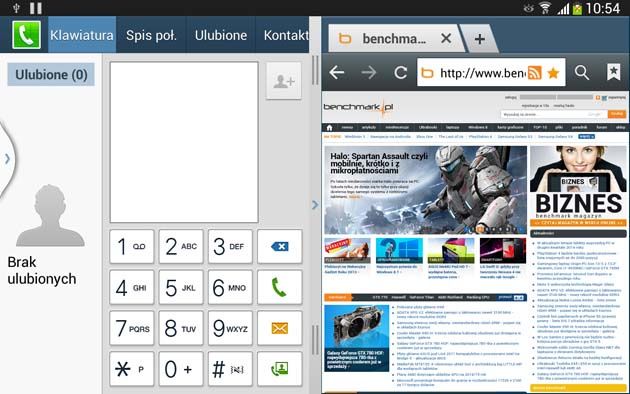Tap the backspace delete icon
Screen dimensions: 630x394
point(280,246)
